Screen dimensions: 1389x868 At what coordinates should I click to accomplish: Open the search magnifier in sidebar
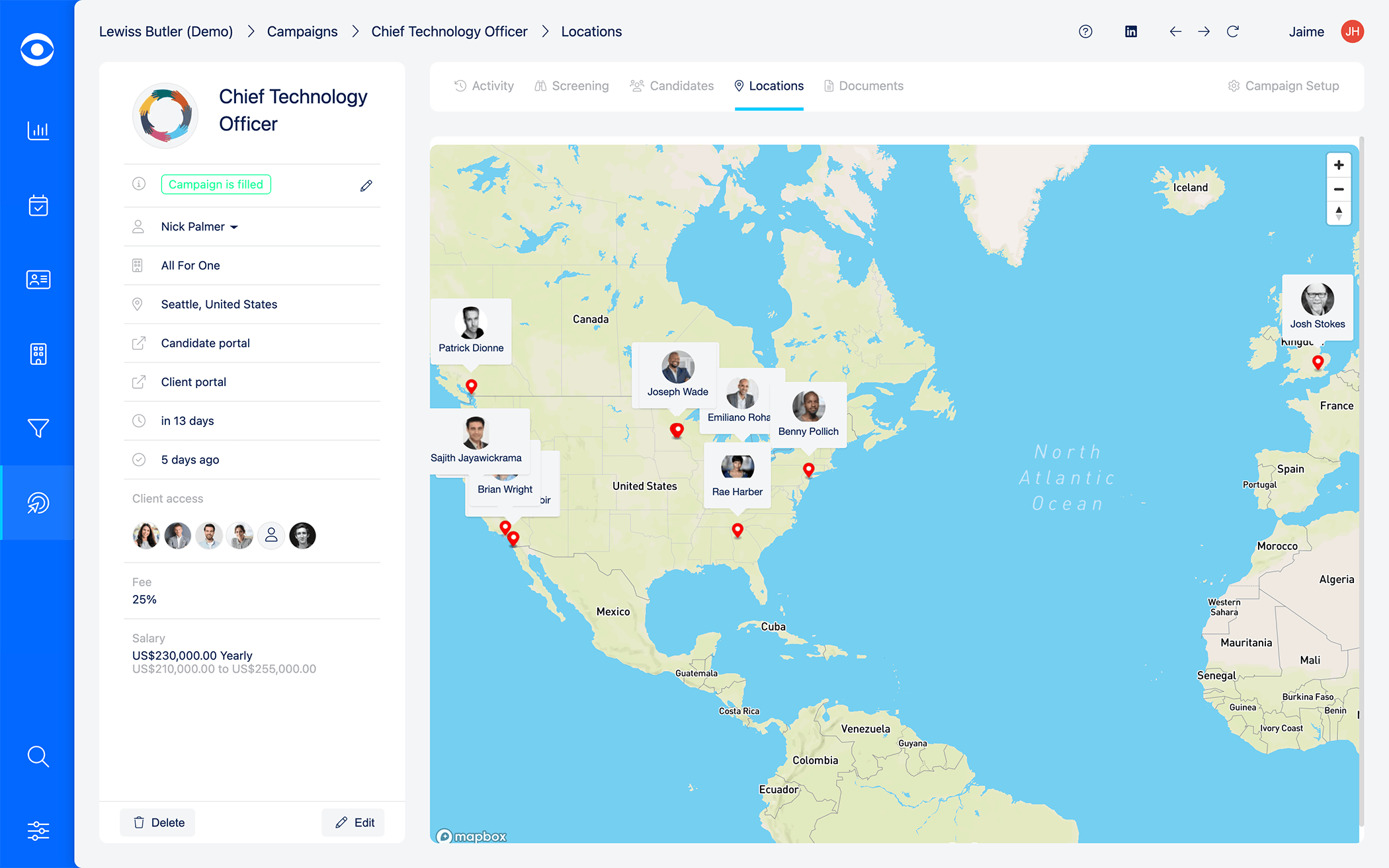pyautogui.click(x=38, y=756)
